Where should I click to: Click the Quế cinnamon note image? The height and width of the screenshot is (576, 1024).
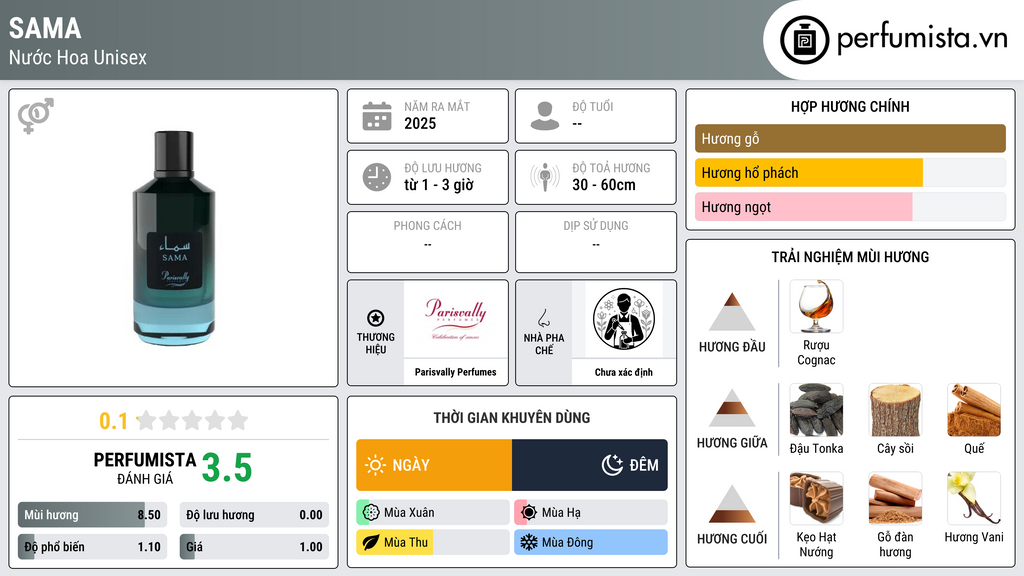pos(974,410)
